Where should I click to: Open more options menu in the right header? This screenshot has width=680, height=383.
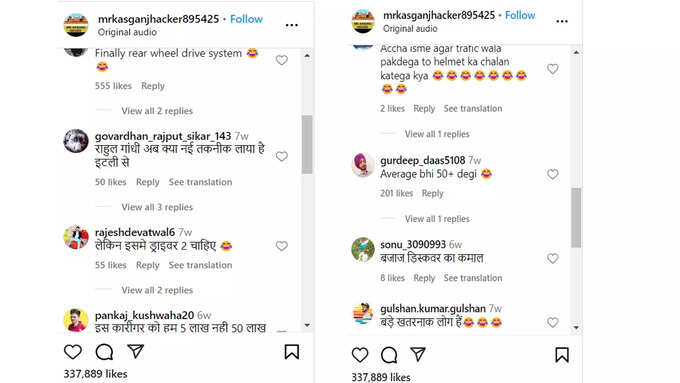click(x=562, y=21)
